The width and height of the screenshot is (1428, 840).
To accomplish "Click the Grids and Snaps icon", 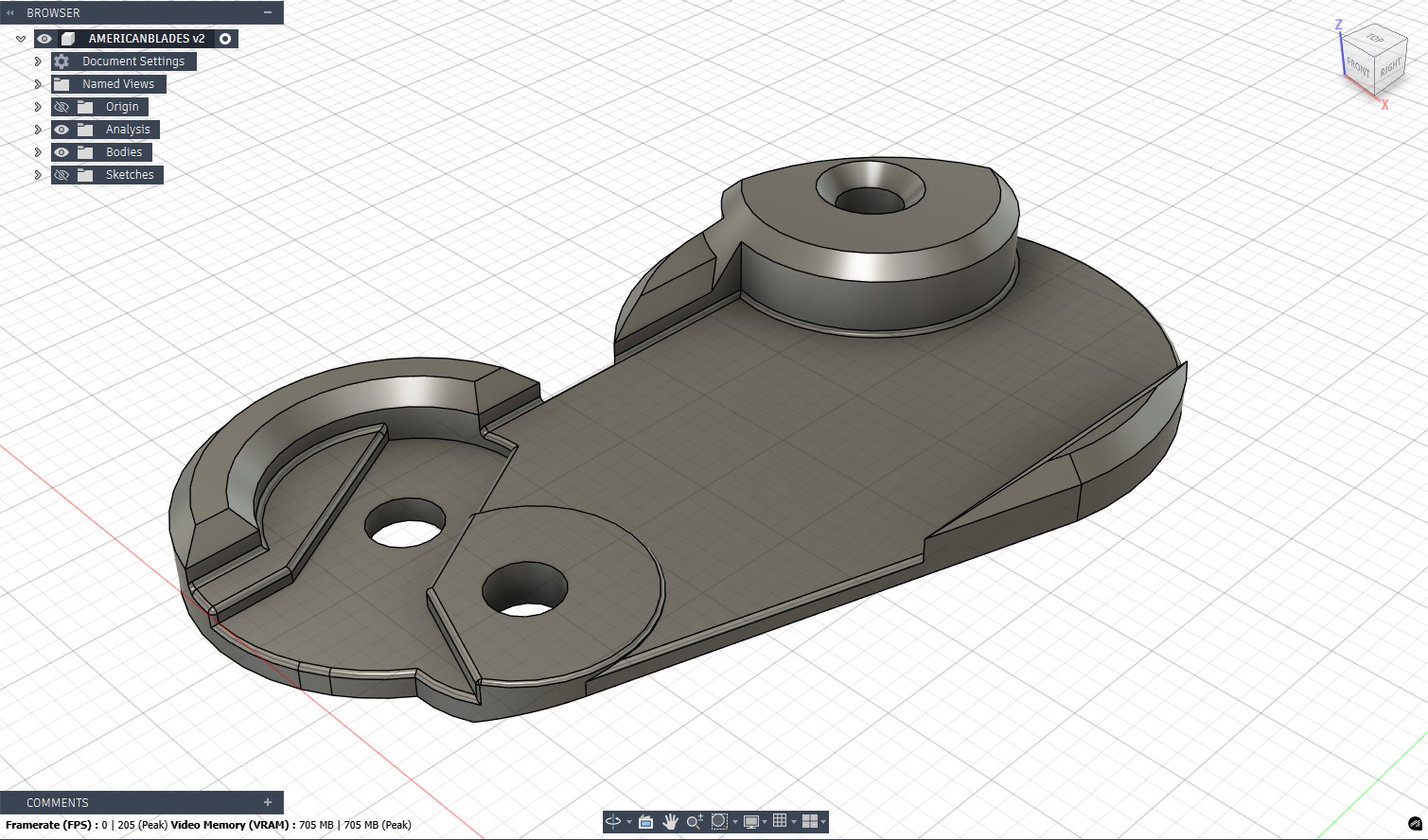I will [781, 822].
